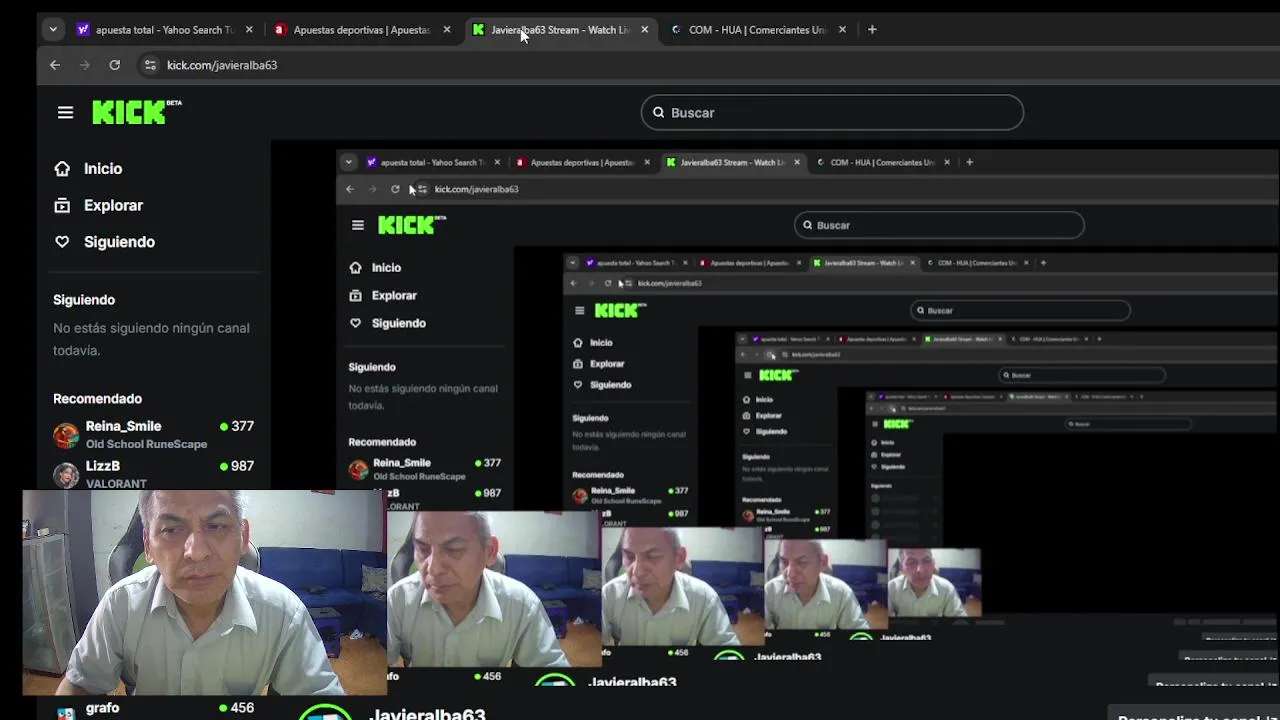Open the tab search dropdown arrow
The image size is (1280, 720).
tap(53, 30)
